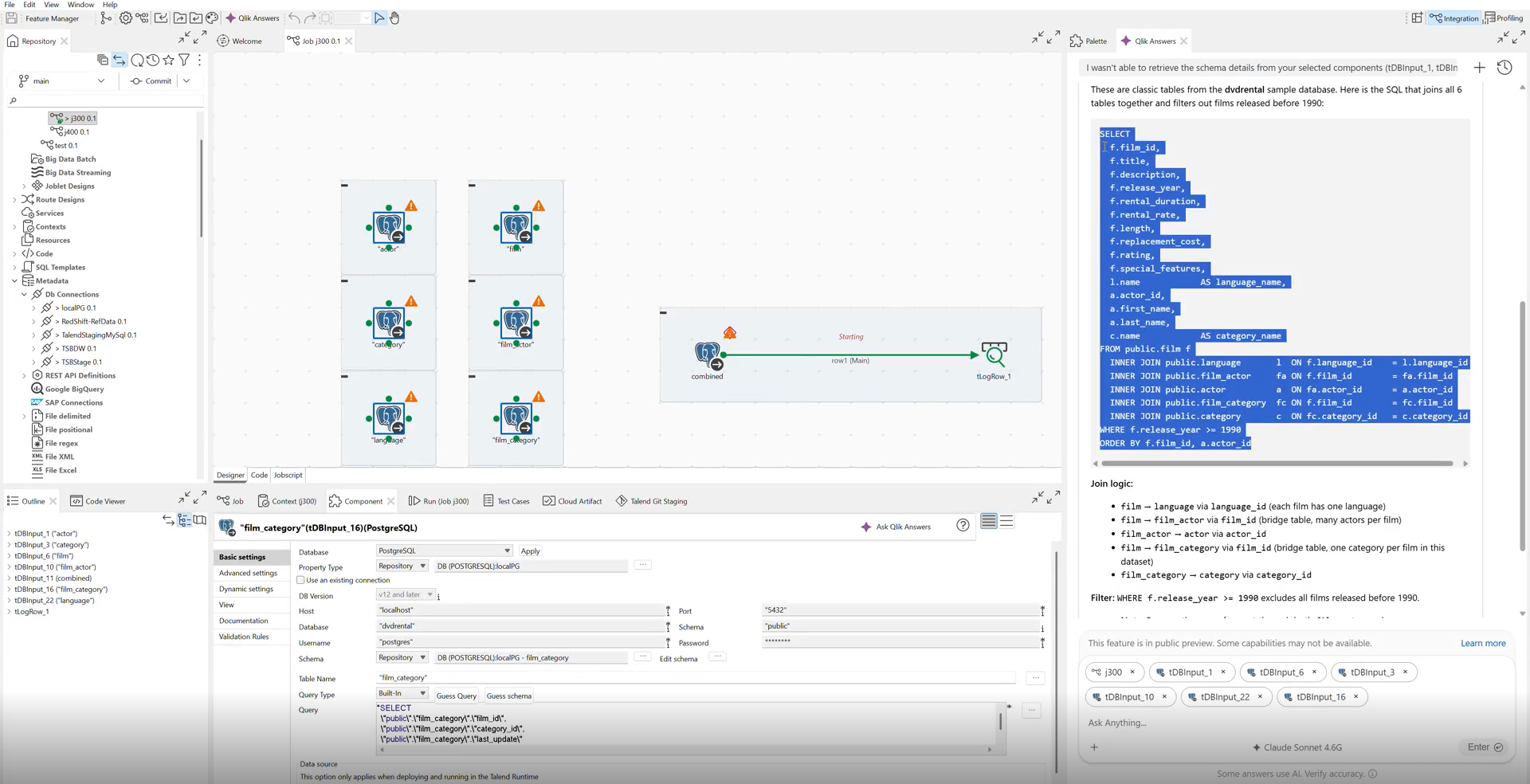
Task: Click the Undo arrow in the toolbar
Action: (294, 18)
